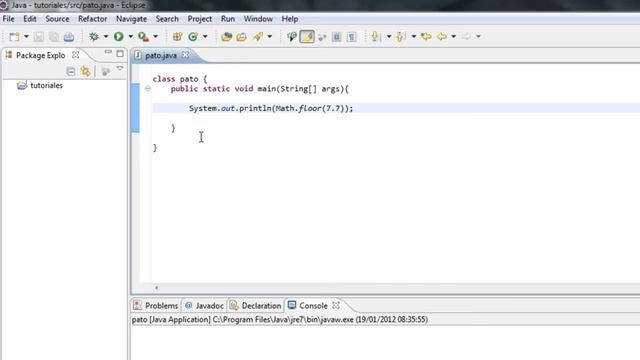Open the Edit menu
Viewport: 640px width, 360px height.
point(30,19)
